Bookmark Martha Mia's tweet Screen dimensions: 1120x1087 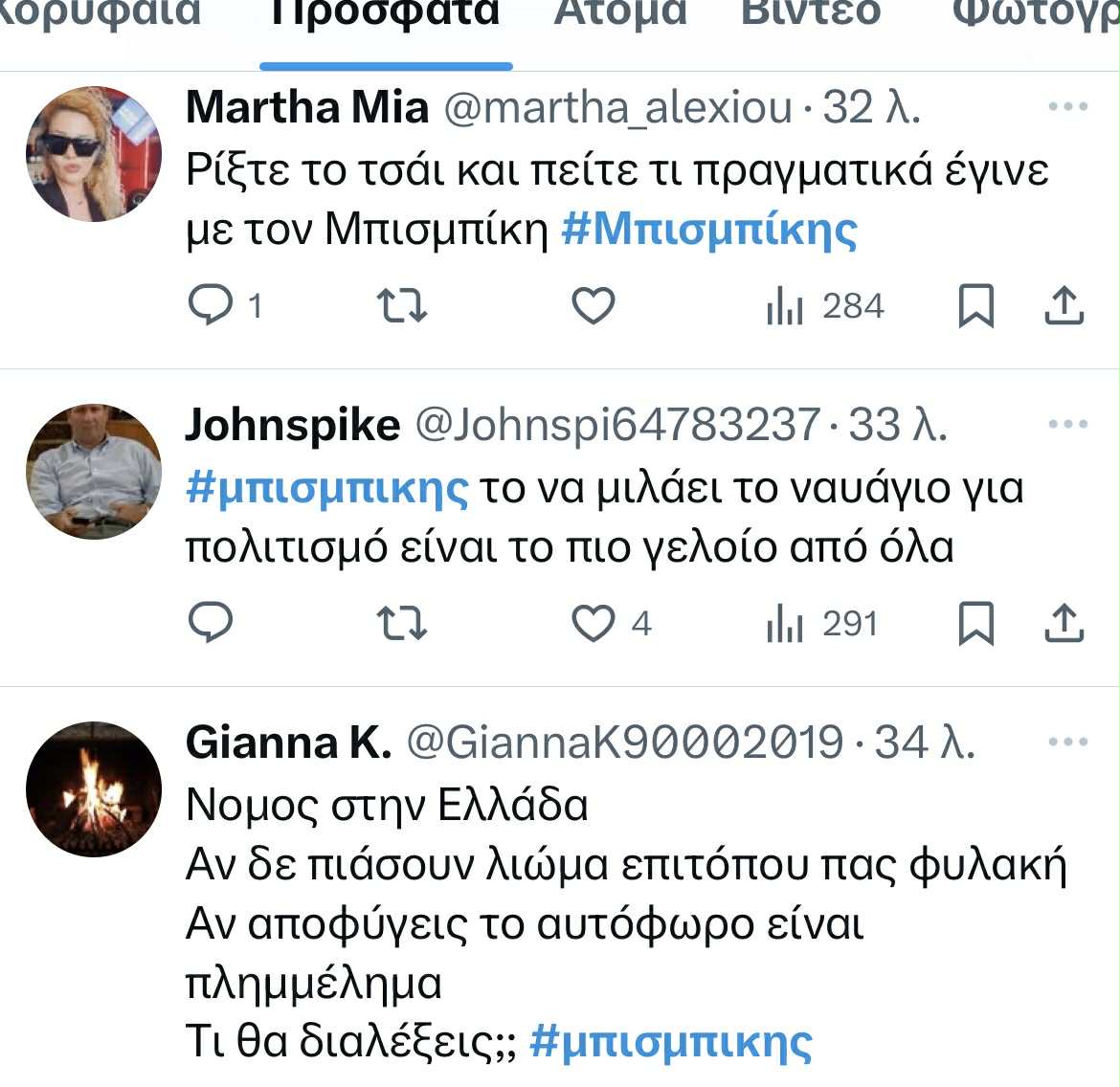975,306
